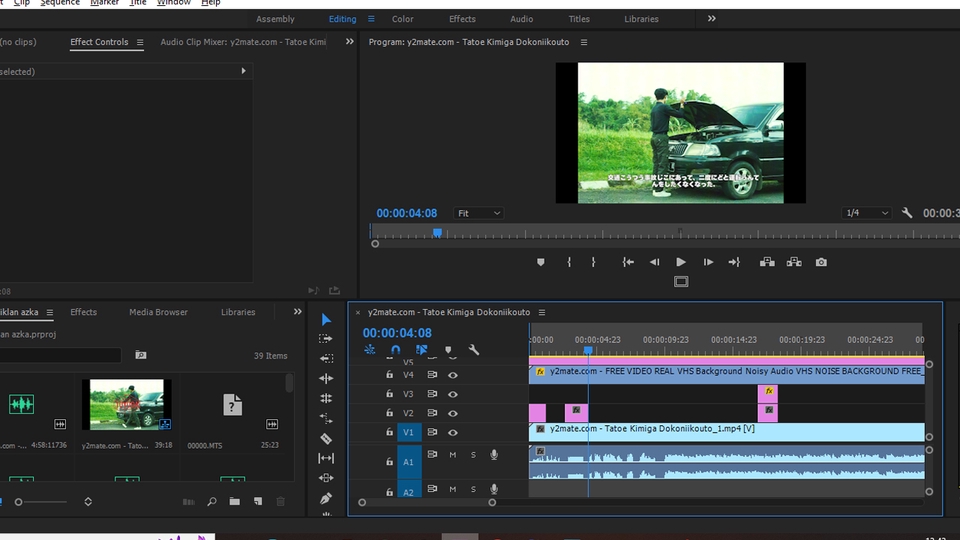
Task: Hide track V4 output eye
Action: tap(452, 375)
